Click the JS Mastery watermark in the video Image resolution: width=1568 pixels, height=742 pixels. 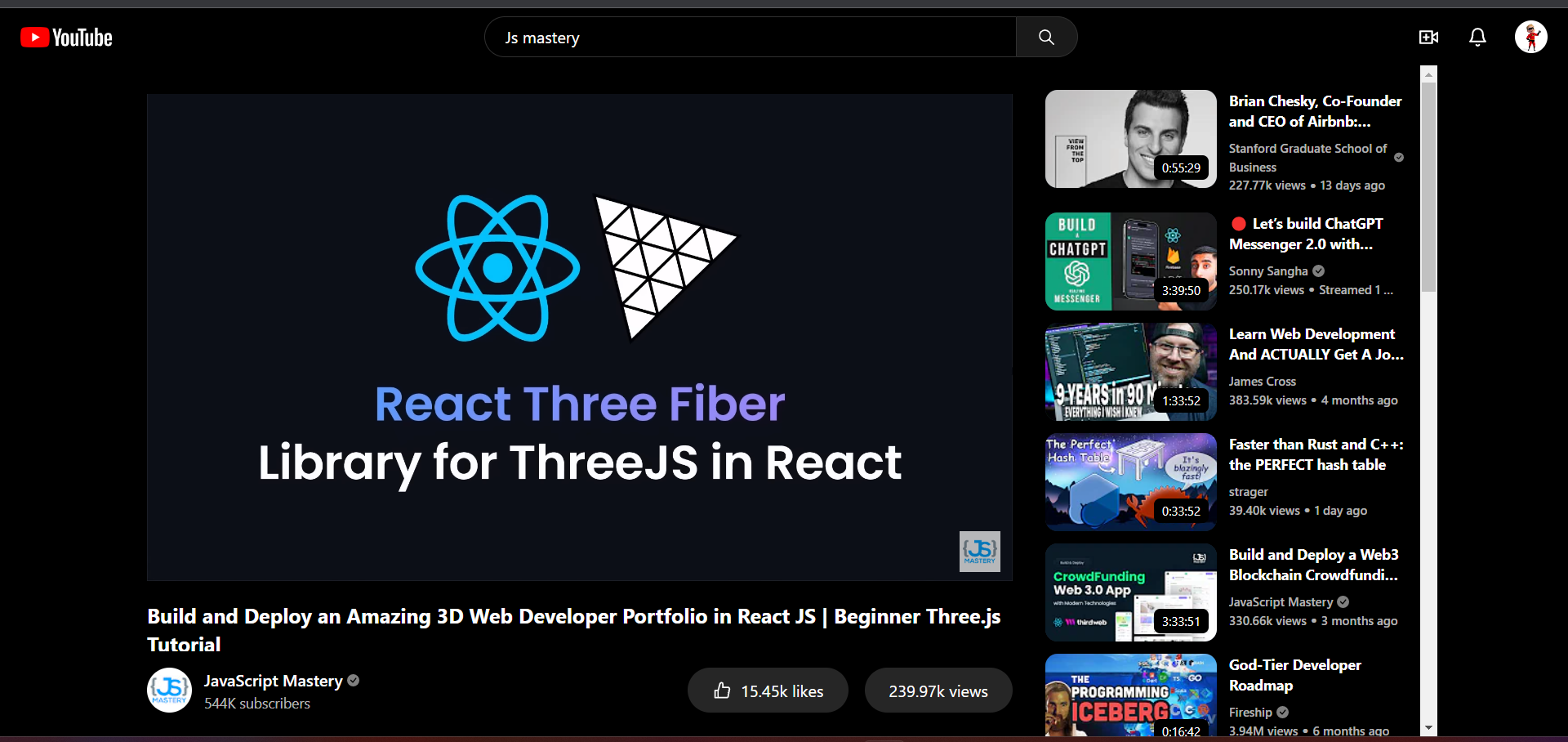980,551
